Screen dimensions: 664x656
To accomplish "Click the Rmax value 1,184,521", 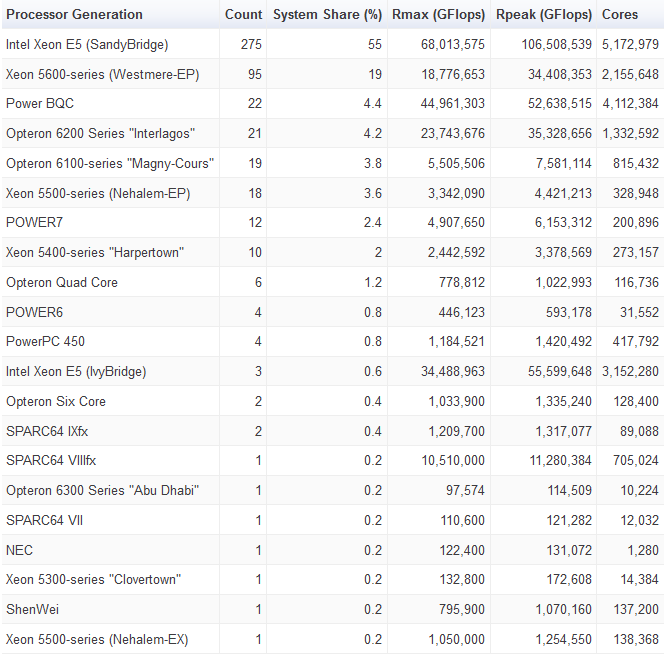I will pyautogui.click(x=456, y=341).
